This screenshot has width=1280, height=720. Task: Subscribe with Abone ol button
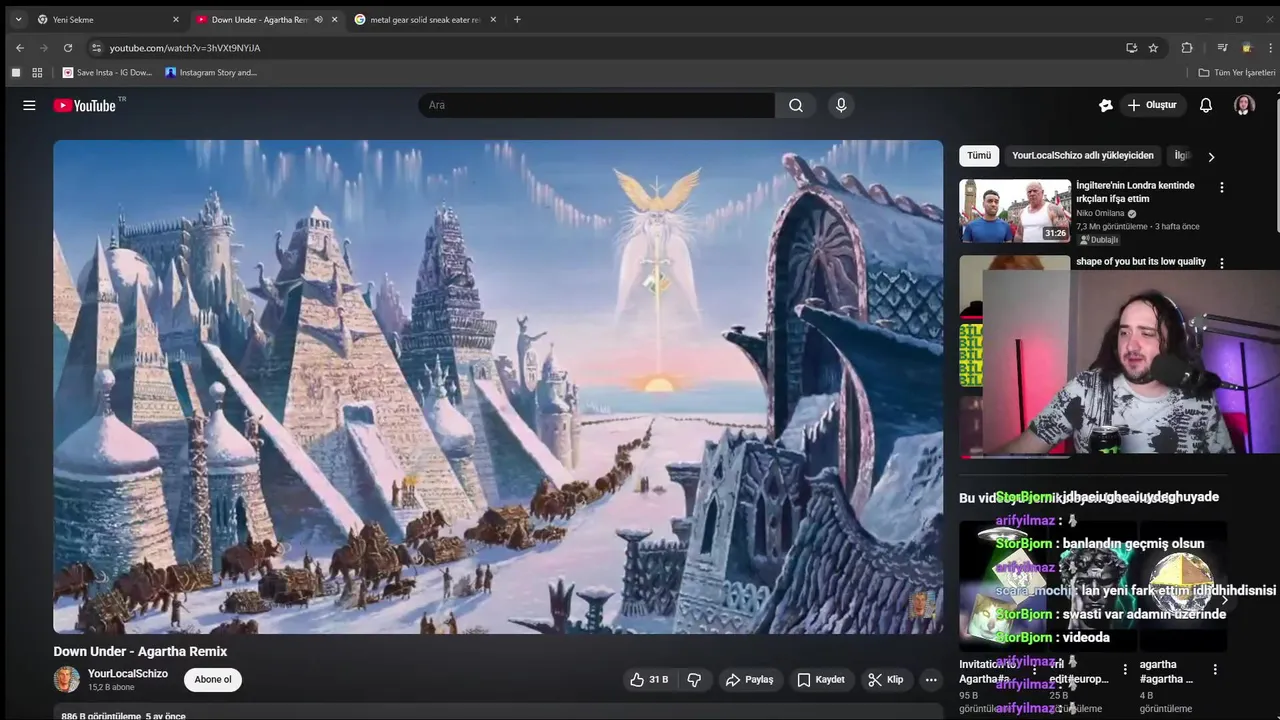[213, 680]
